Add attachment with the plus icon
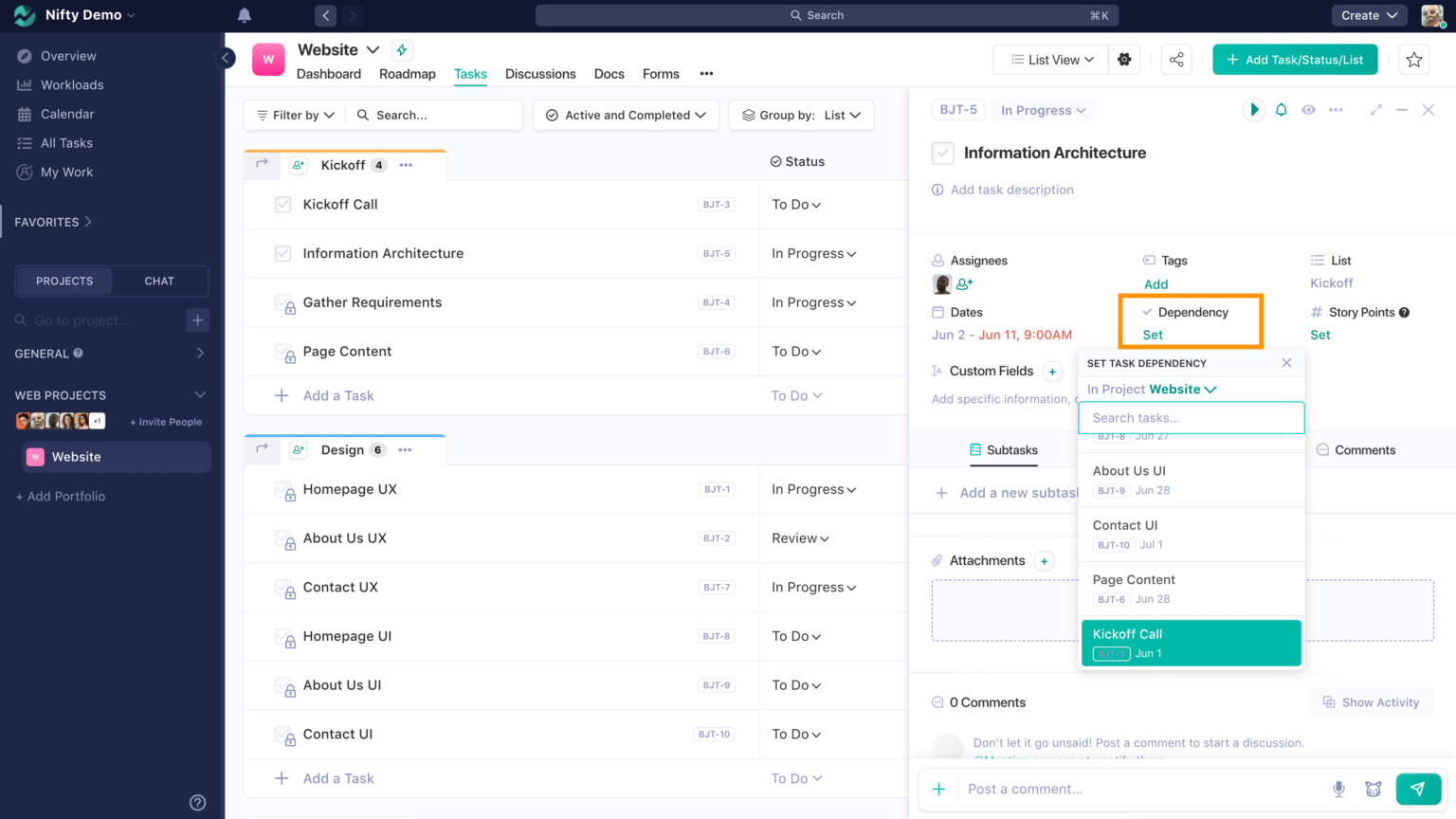Image resolution: width=1456 pixels, height=819 pixels. pyautogui.click(x=1044, y=561)
